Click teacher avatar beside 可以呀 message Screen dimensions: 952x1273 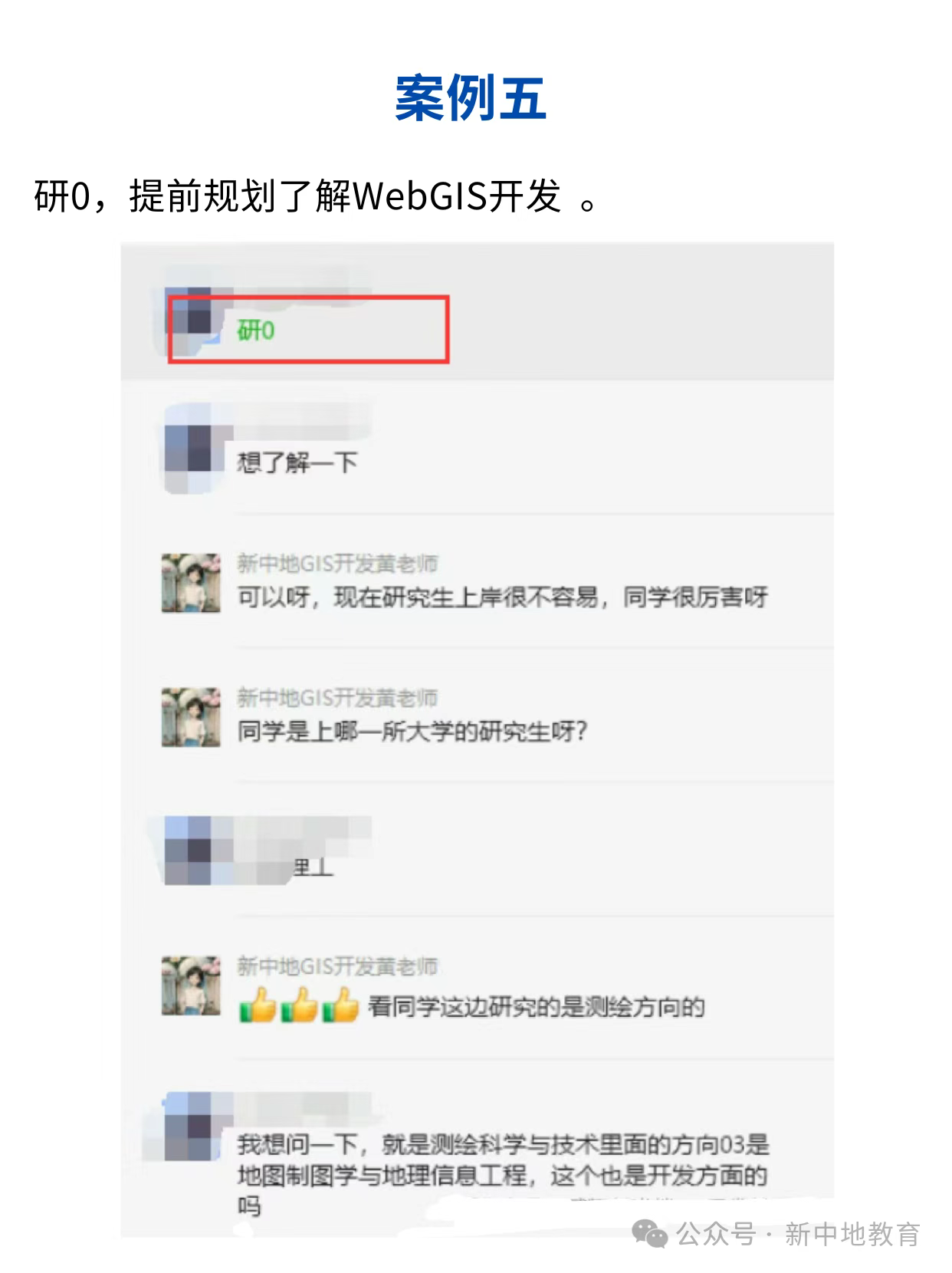pos(192,584)
